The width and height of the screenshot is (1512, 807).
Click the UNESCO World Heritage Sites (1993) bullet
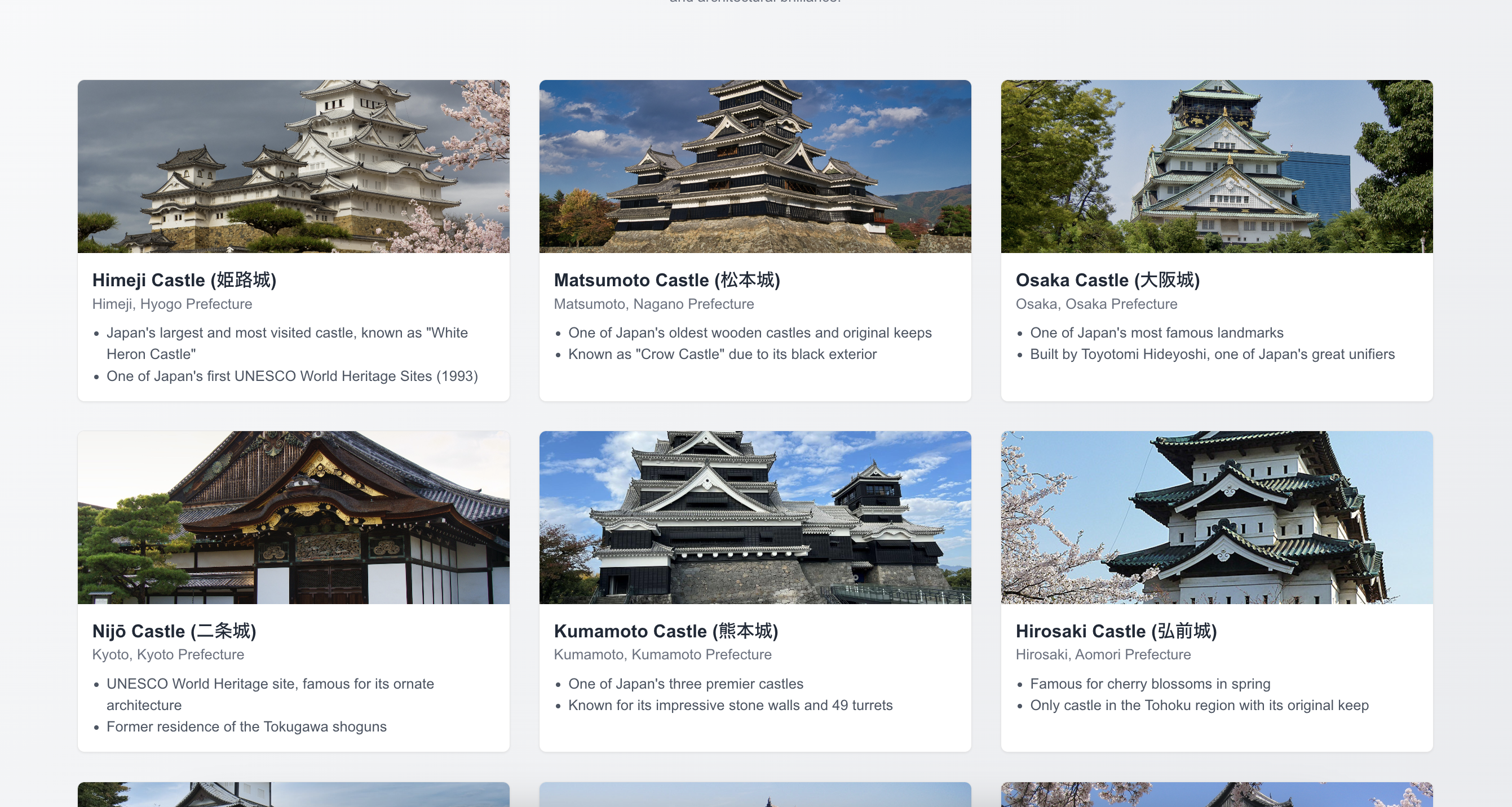click(292, 376)
